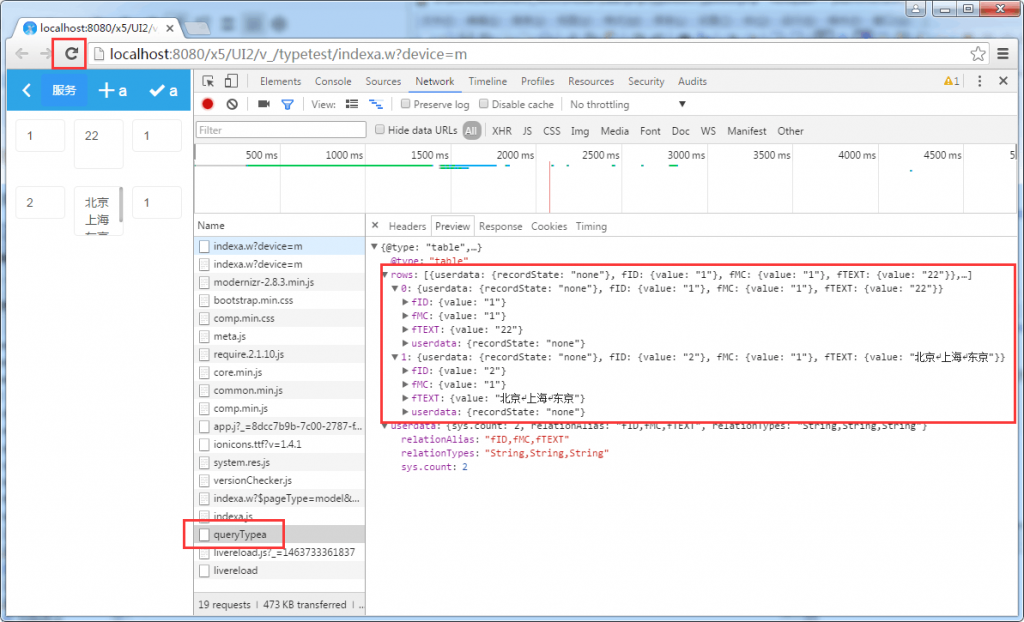Screen dimensions: 1024x622
Task: Capture screenshots using the filmstrip camera icon
Action: (263, 105)
